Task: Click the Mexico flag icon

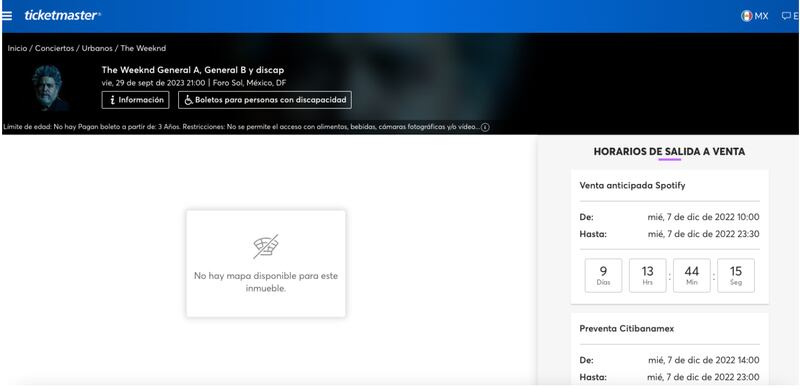Action: (x=746, y=16)
